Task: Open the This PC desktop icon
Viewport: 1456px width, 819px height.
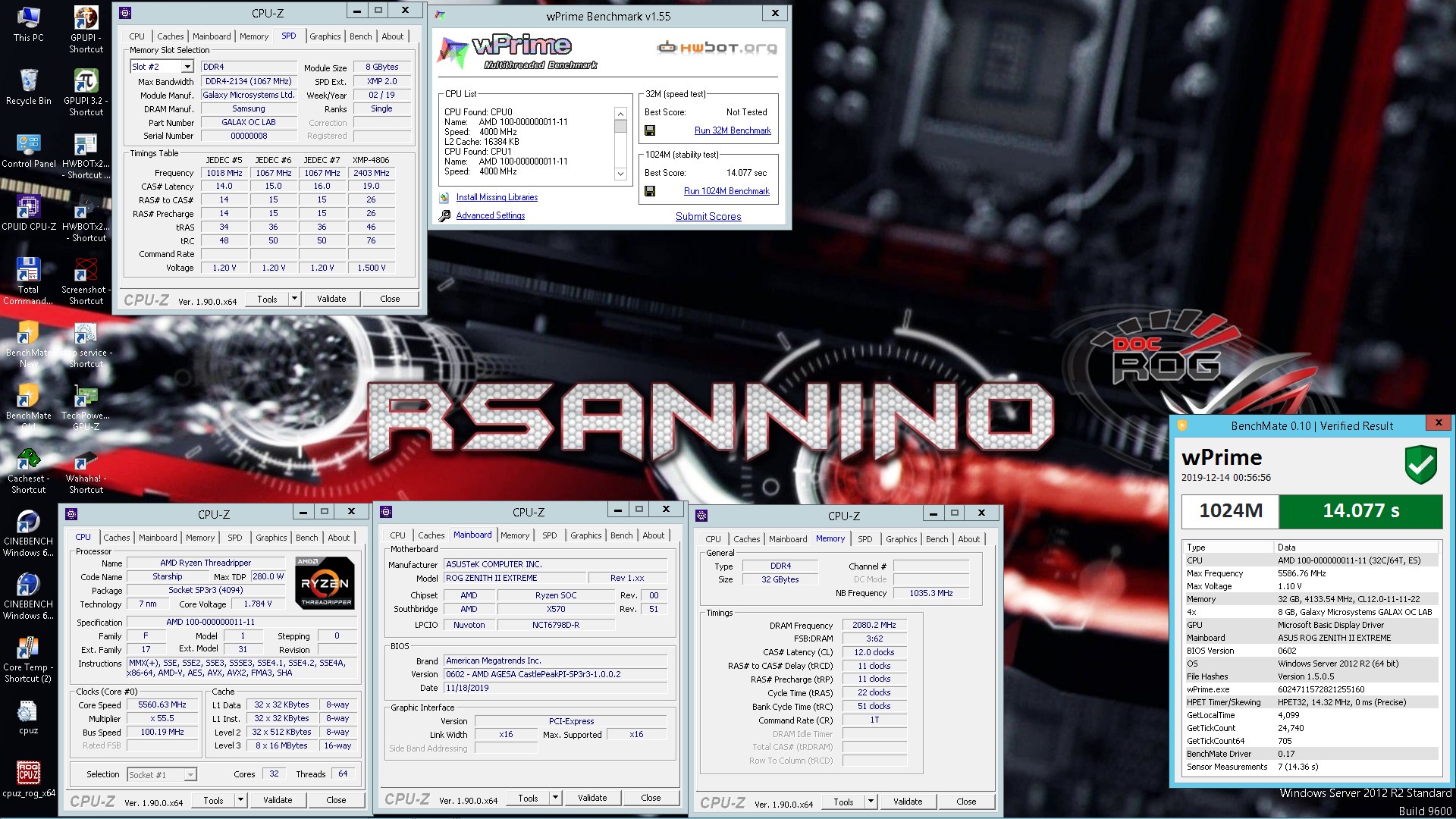Action: [28, 24]
